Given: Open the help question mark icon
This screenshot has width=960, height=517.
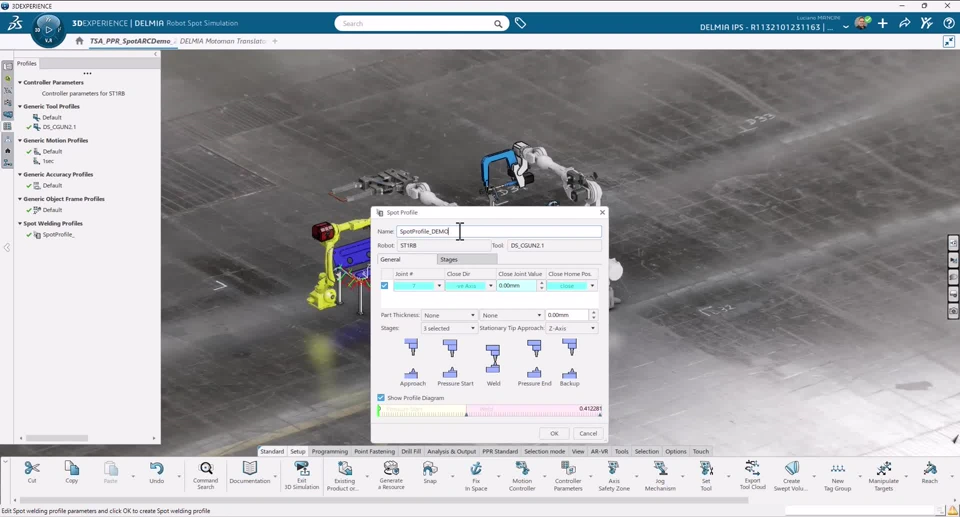Looking at the screenshot, I should (x=949, y=23).
